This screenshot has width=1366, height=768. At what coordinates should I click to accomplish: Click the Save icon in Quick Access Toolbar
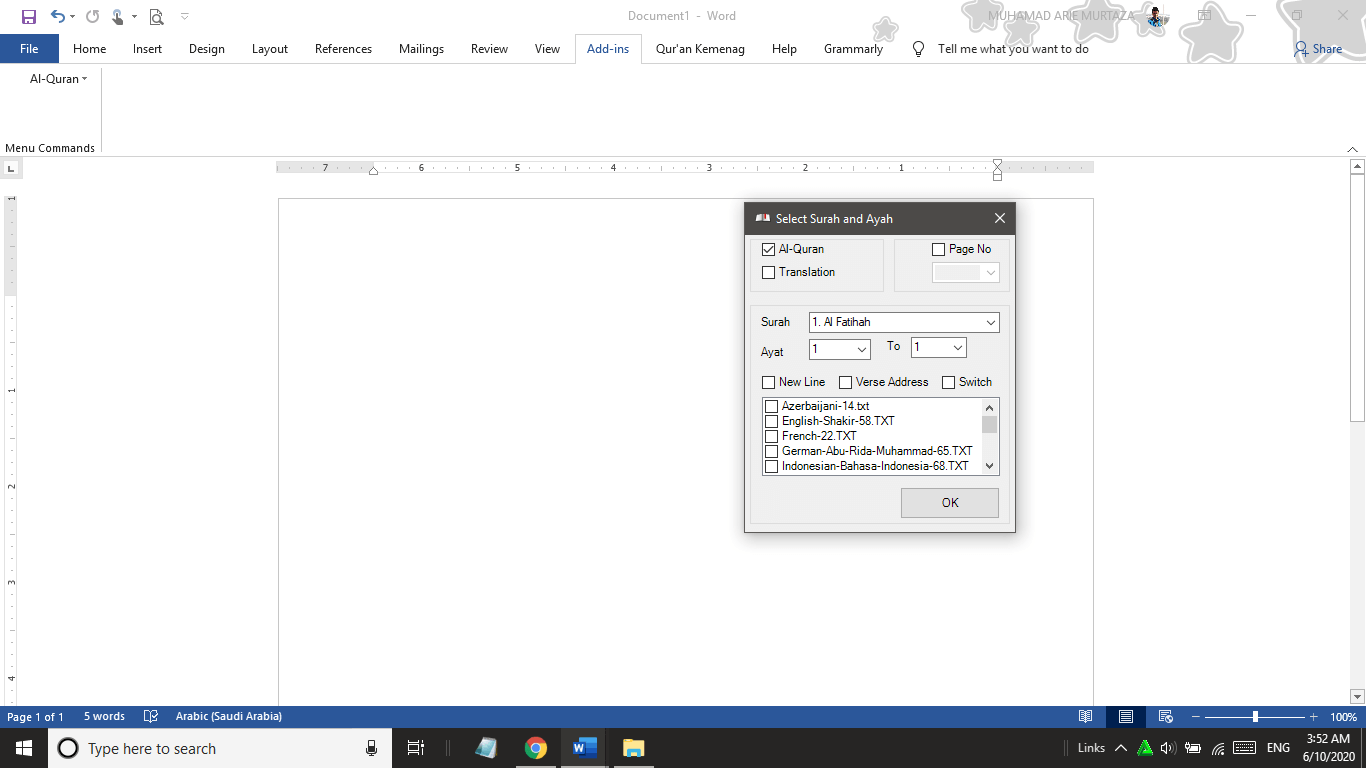[29, 17]
